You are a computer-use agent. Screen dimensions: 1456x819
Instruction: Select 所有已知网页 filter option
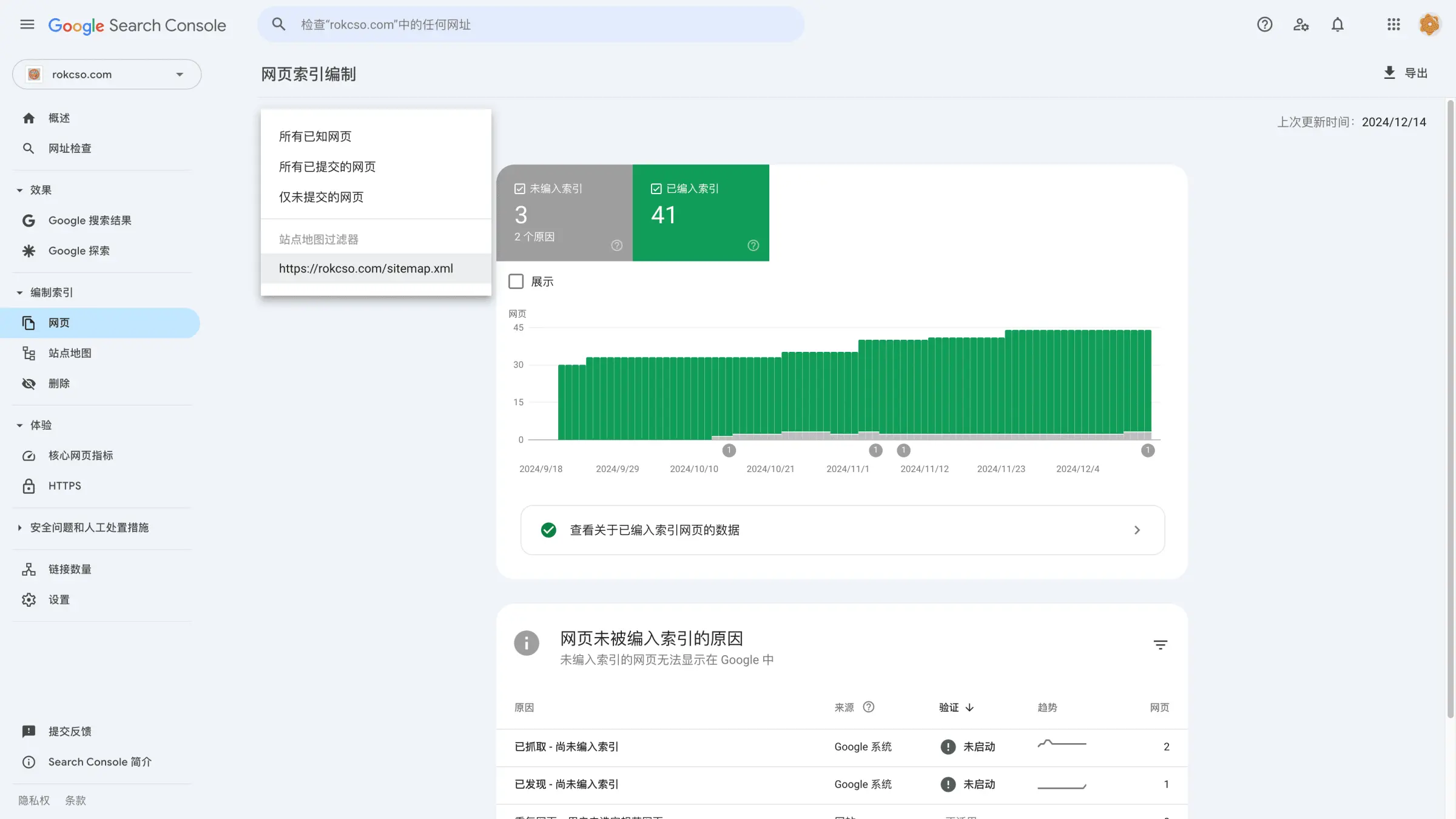point(376,136)
